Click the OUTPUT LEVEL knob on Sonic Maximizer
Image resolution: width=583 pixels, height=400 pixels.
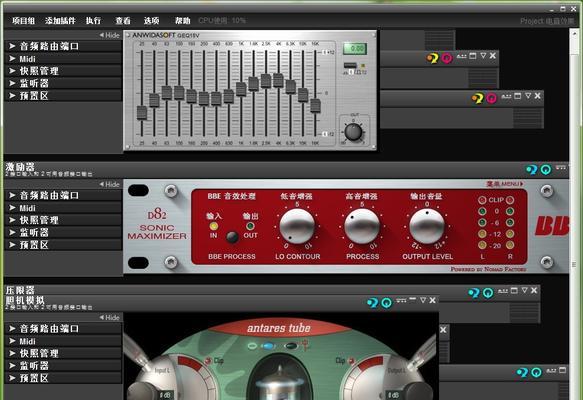click(427, 226)
